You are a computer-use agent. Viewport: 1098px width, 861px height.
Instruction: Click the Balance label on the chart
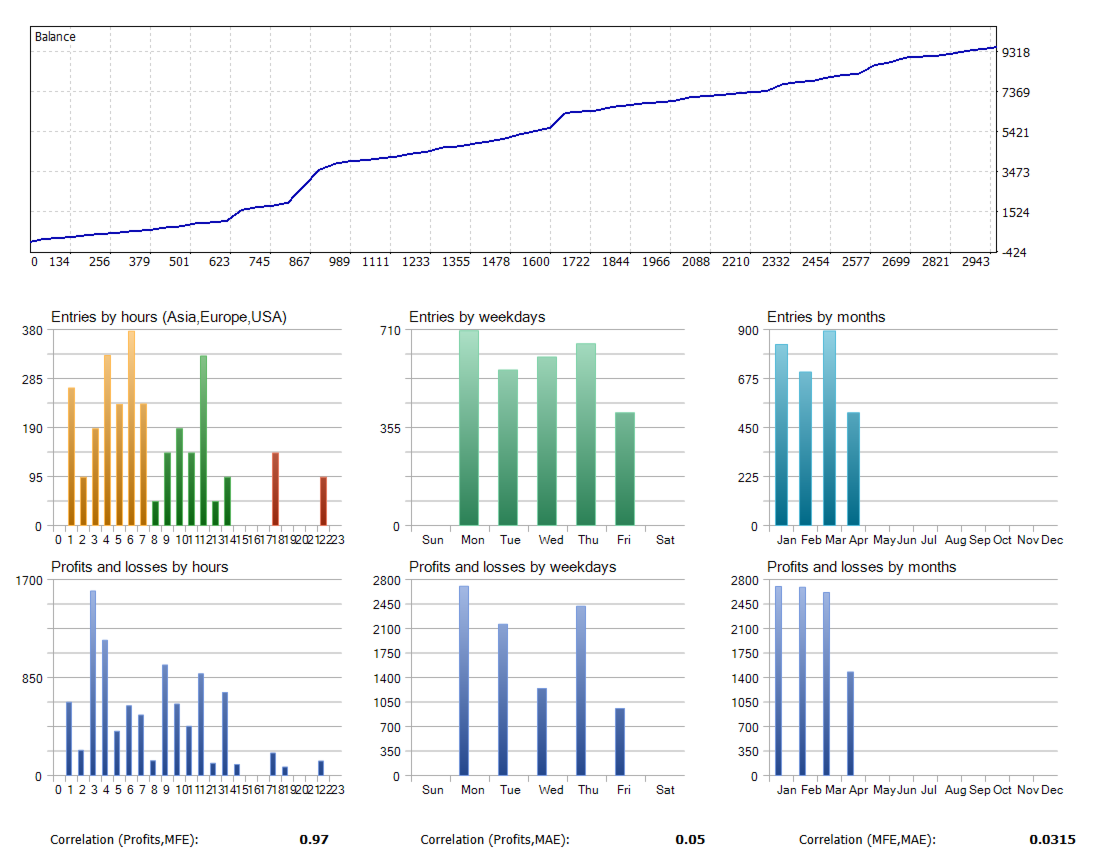(x=55, y=37)
